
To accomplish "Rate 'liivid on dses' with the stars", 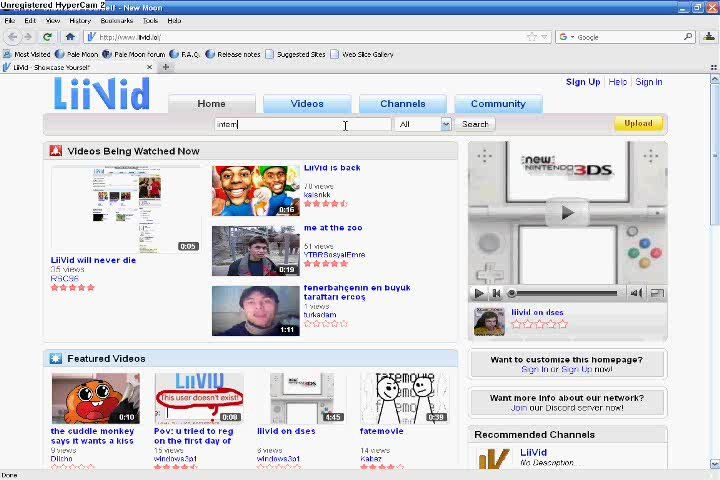I will click(540, 324).
